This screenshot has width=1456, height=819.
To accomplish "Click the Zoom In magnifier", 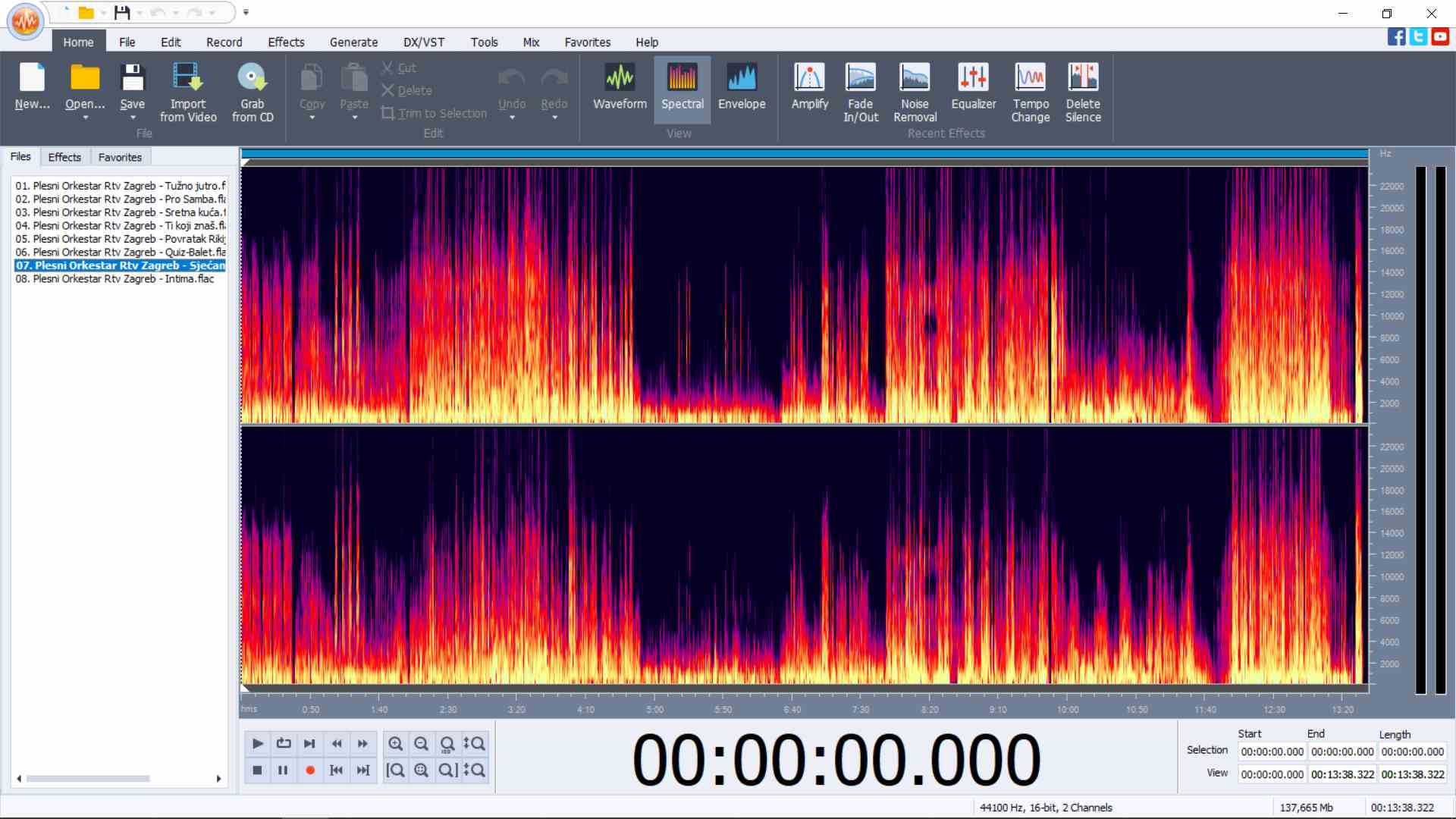I will coord(395,744).
